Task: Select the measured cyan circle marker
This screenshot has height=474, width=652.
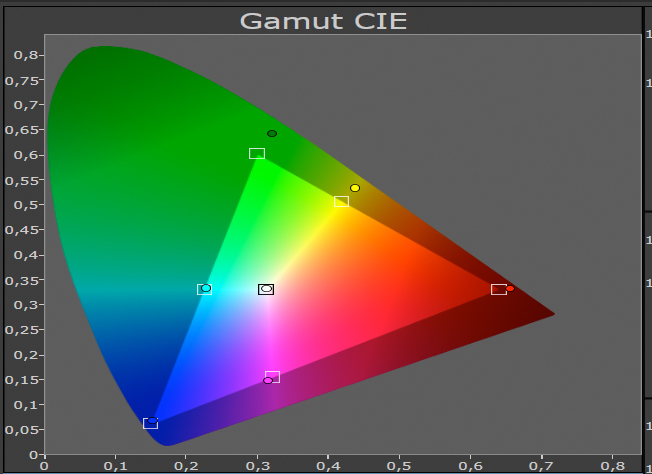Action: pos(206,288)
